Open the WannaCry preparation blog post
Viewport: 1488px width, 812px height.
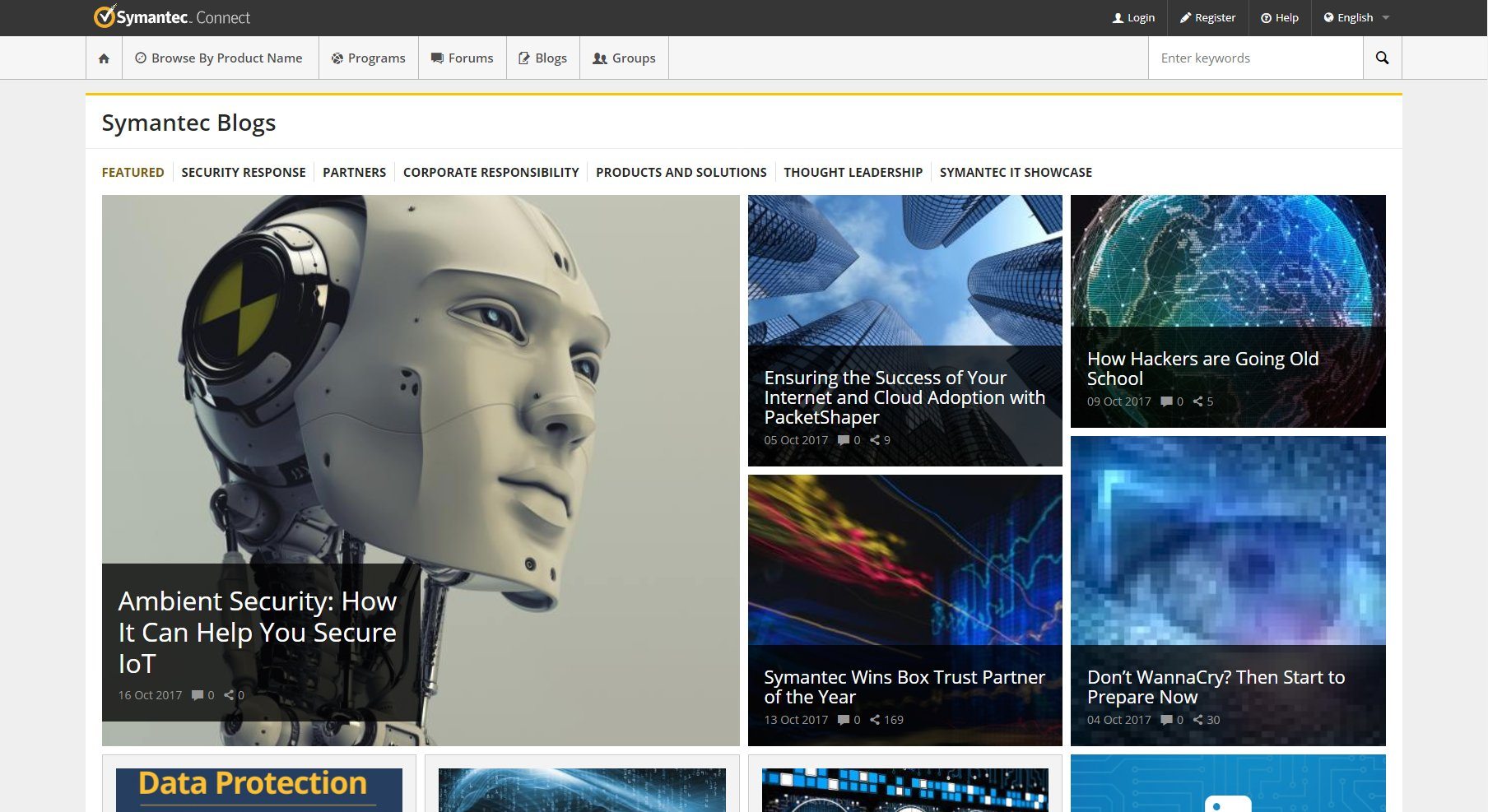point(1216,686)
